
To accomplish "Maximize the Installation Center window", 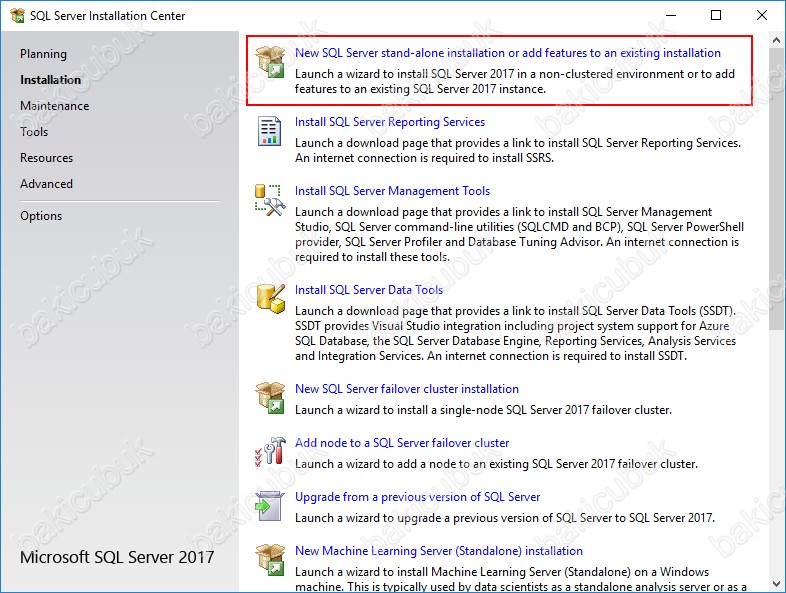I will click(716, 15).
